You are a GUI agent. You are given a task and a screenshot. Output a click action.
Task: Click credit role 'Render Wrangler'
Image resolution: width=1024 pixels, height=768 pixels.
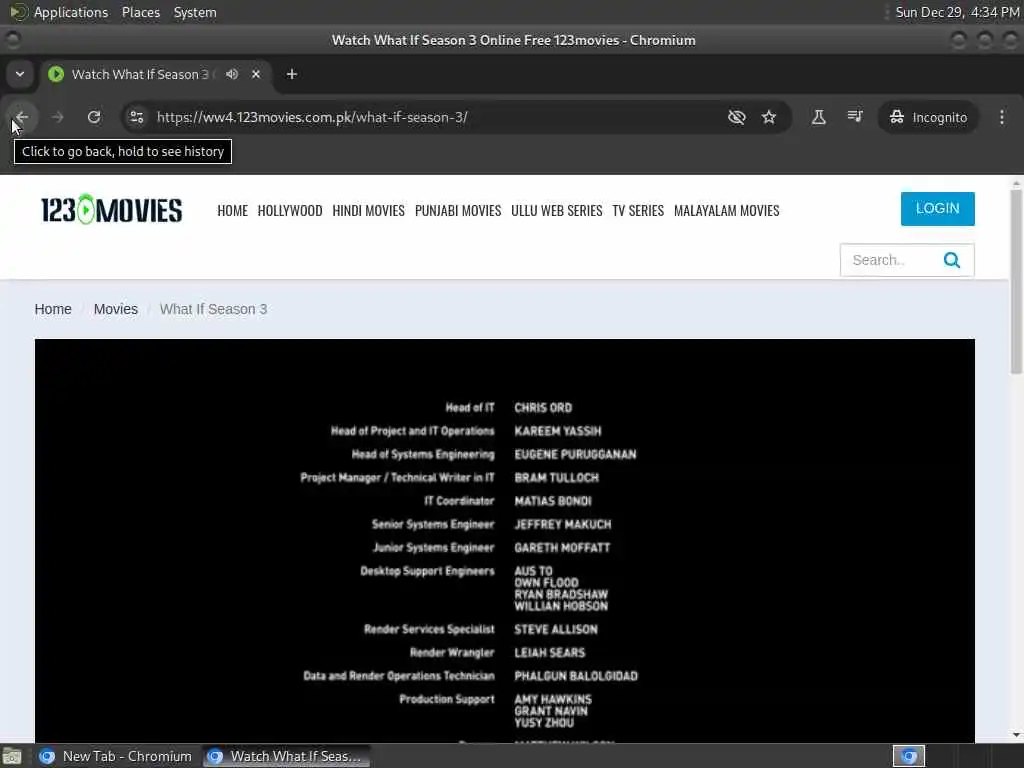pyautogui.click(x=452, y=653)
